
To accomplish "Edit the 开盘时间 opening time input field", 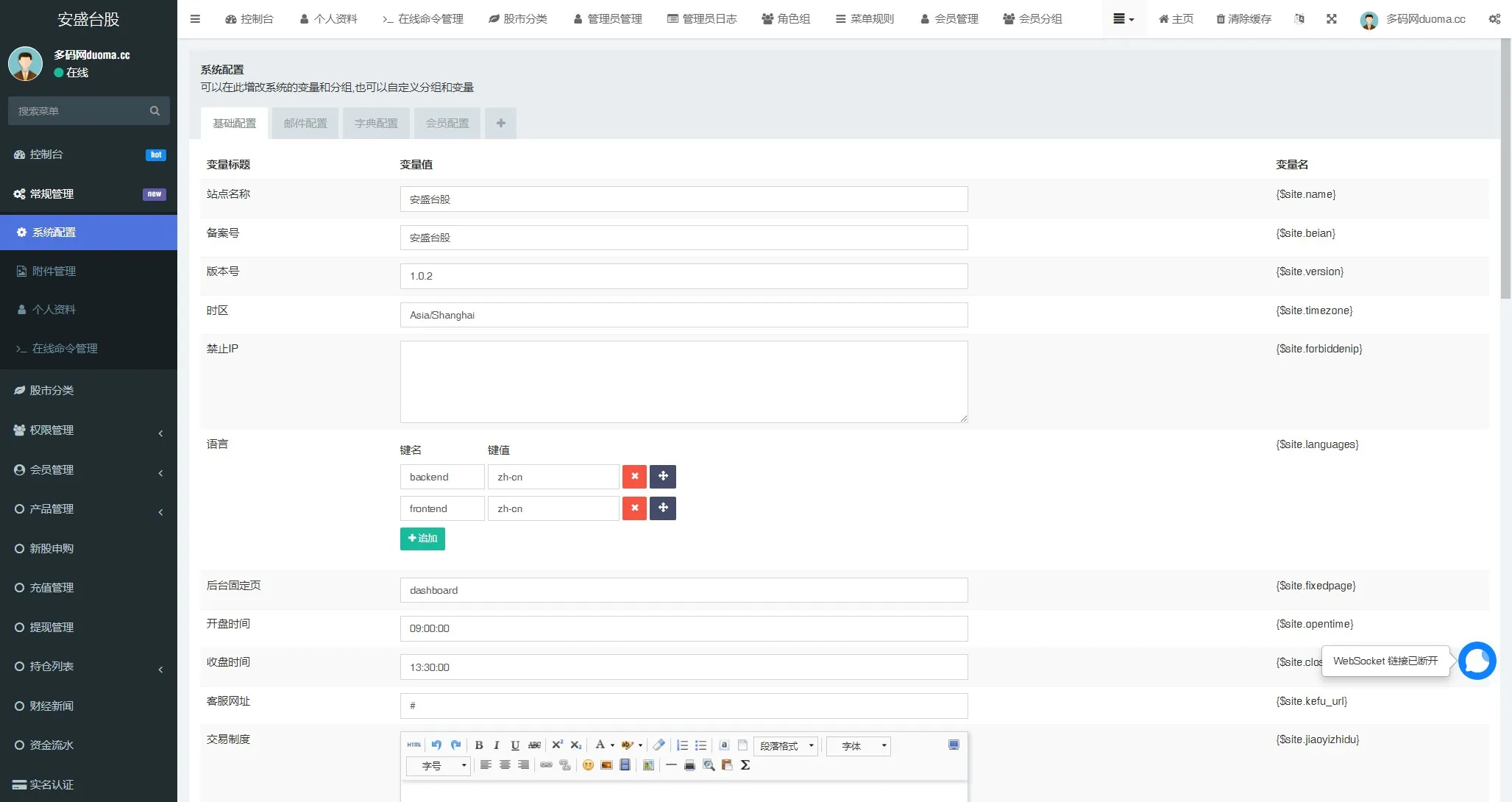I will (683, 628).
